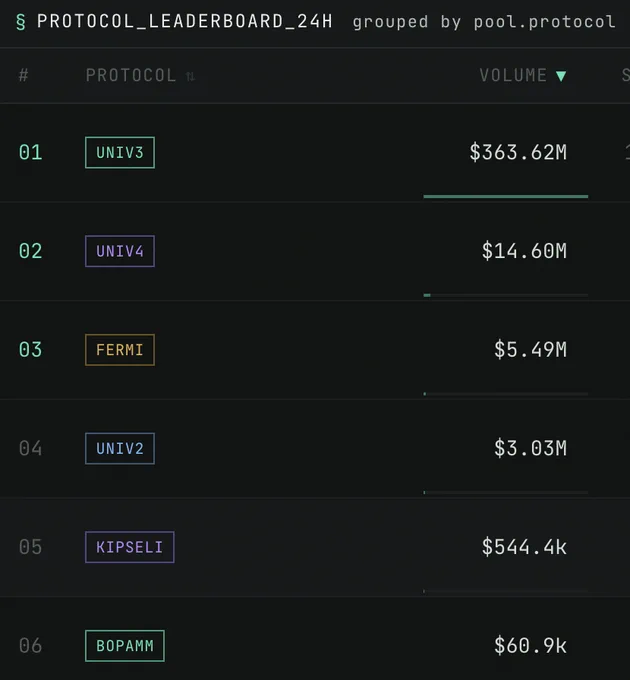Click the VOLUME column header
This screenshot has height=680, width=630.
[x=513, y=75]
